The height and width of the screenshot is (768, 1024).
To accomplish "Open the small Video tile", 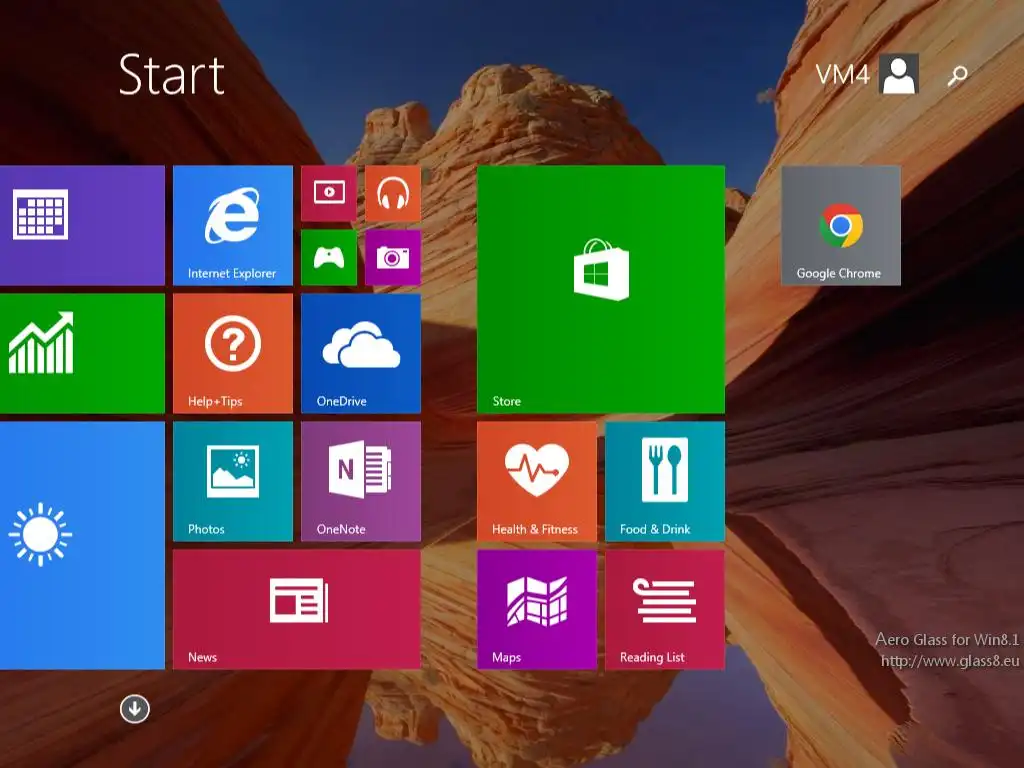I will click(x=328, y=193).
